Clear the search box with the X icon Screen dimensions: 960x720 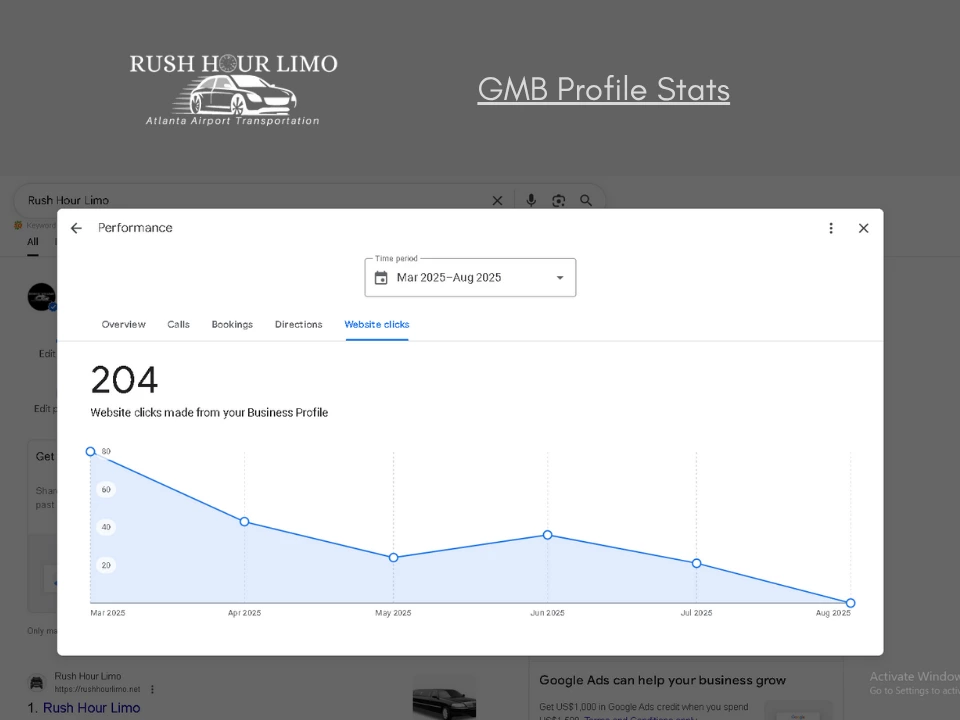(x=497, y=201)
